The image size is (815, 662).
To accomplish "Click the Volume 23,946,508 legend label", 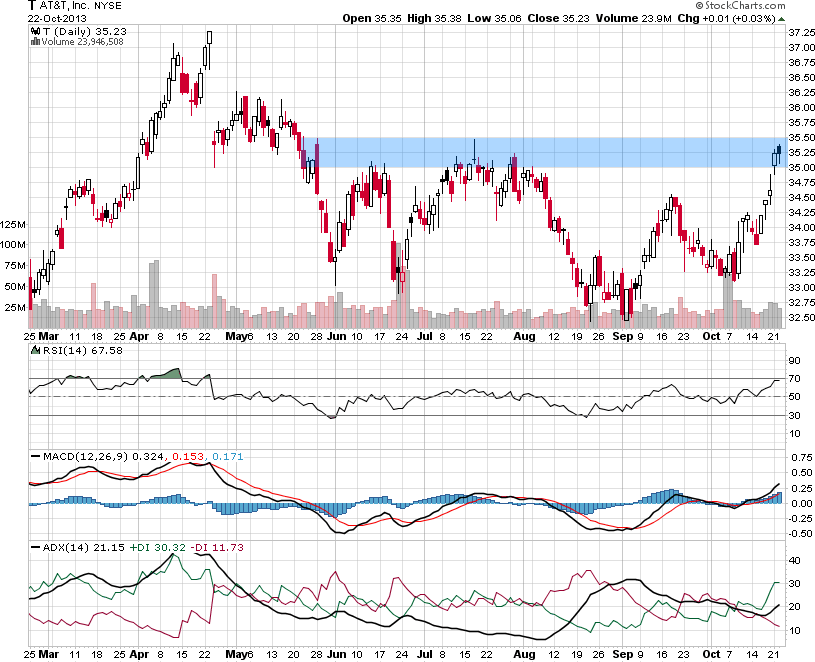I will (82, 42).
